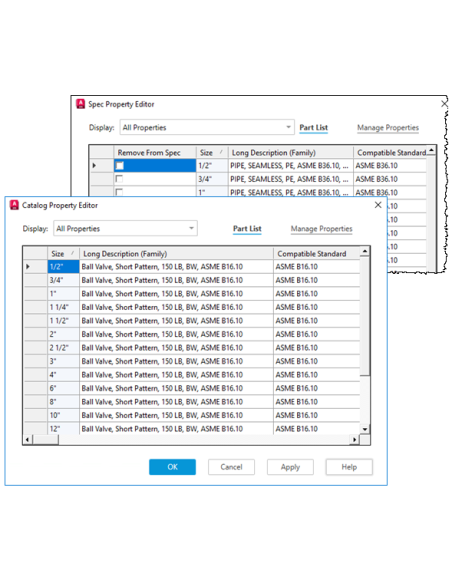452x584 pixels.
Task: Open Help for Catalog Property Editor
Action: 349,467
